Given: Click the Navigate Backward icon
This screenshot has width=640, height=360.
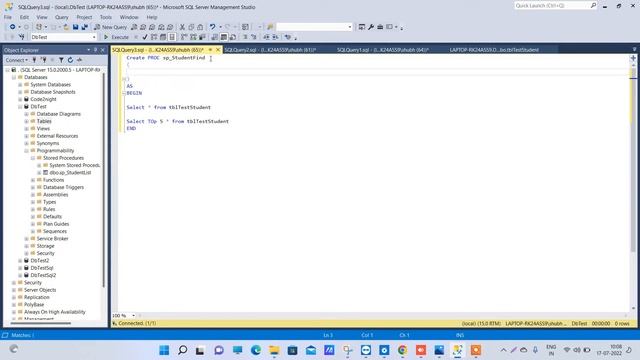Looking at the screenshot, I should pos(13,27).
